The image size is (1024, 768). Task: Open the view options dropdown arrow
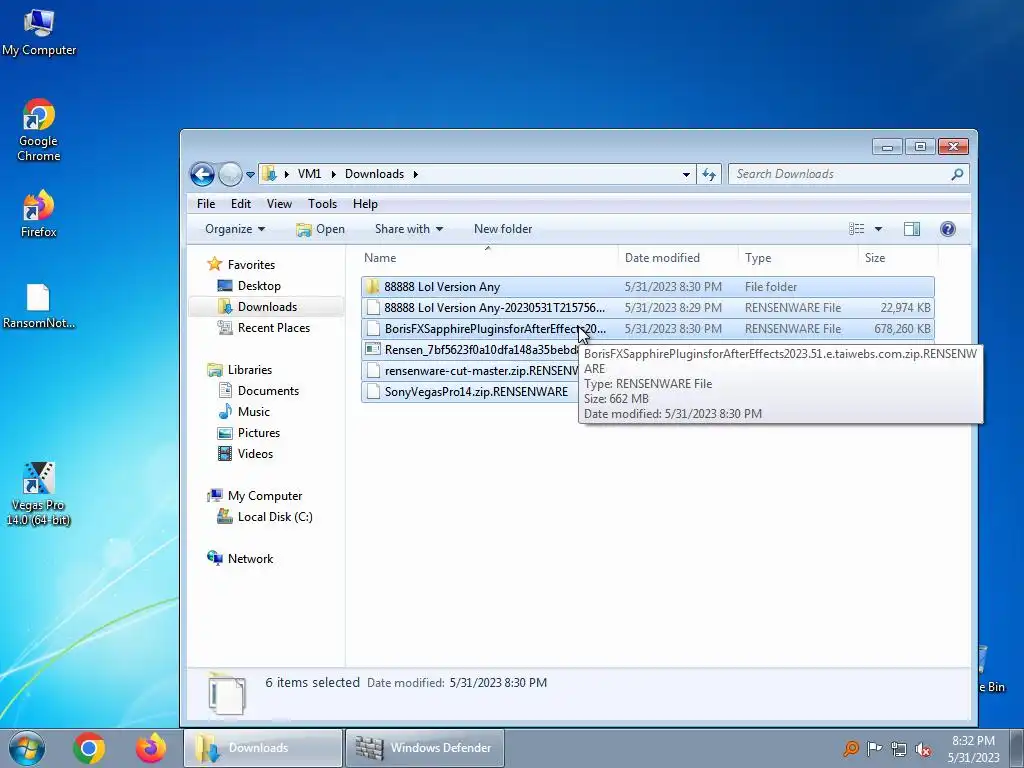click(x=878, y=229)
